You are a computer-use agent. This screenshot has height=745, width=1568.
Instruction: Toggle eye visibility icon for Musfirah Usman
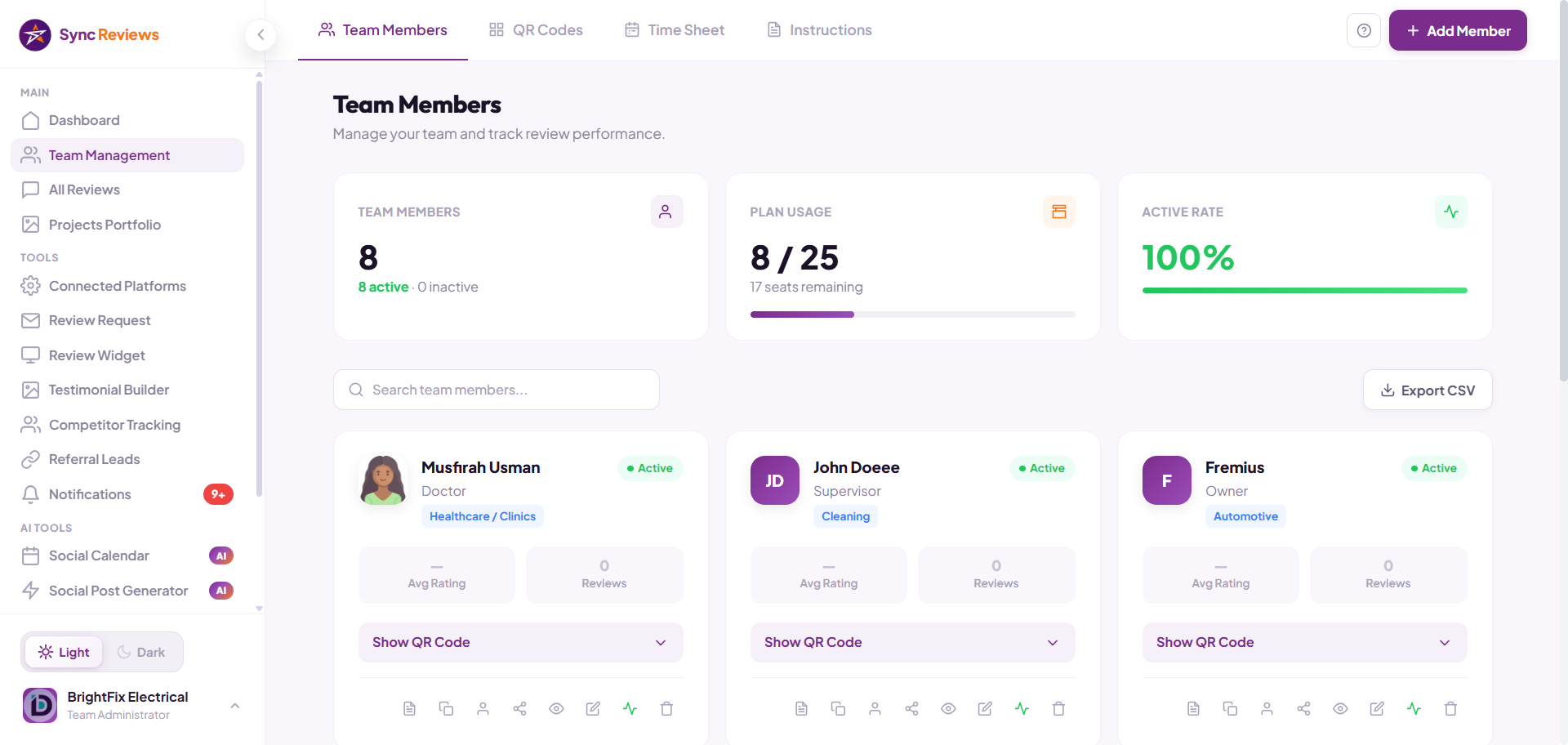(x=556, y=708)
